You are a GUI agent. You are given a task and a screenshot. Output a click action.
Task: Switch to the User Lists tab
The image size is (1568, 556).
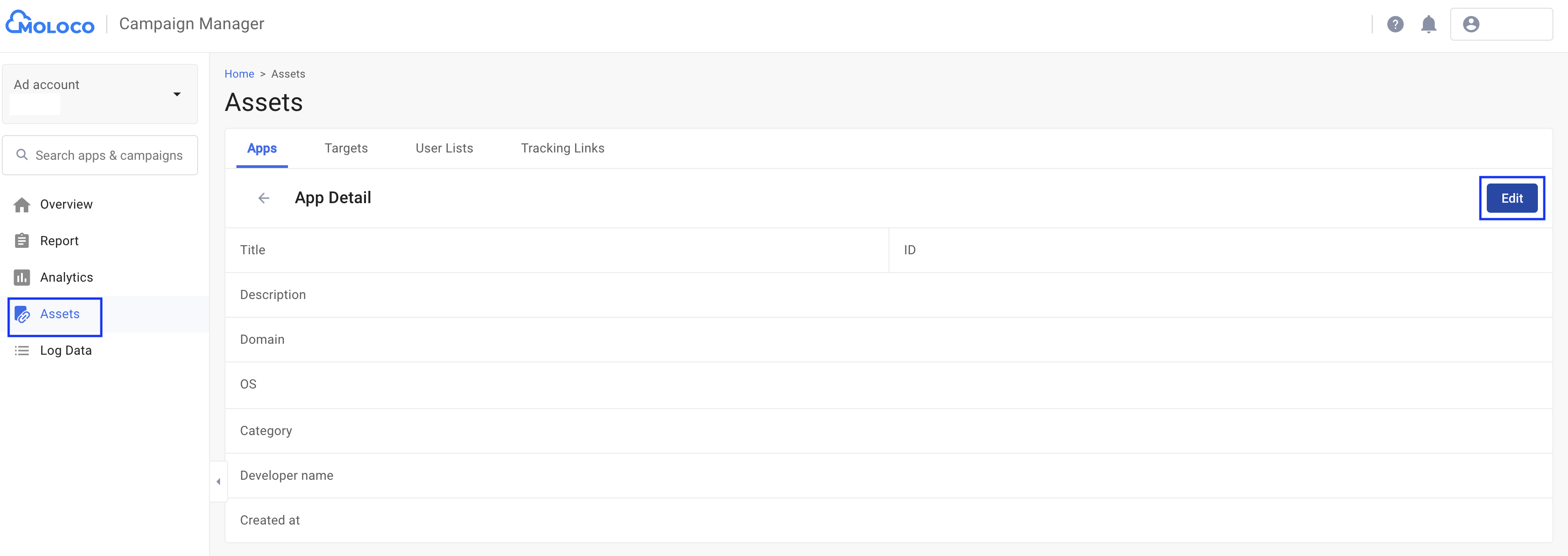tap(444, 148)
